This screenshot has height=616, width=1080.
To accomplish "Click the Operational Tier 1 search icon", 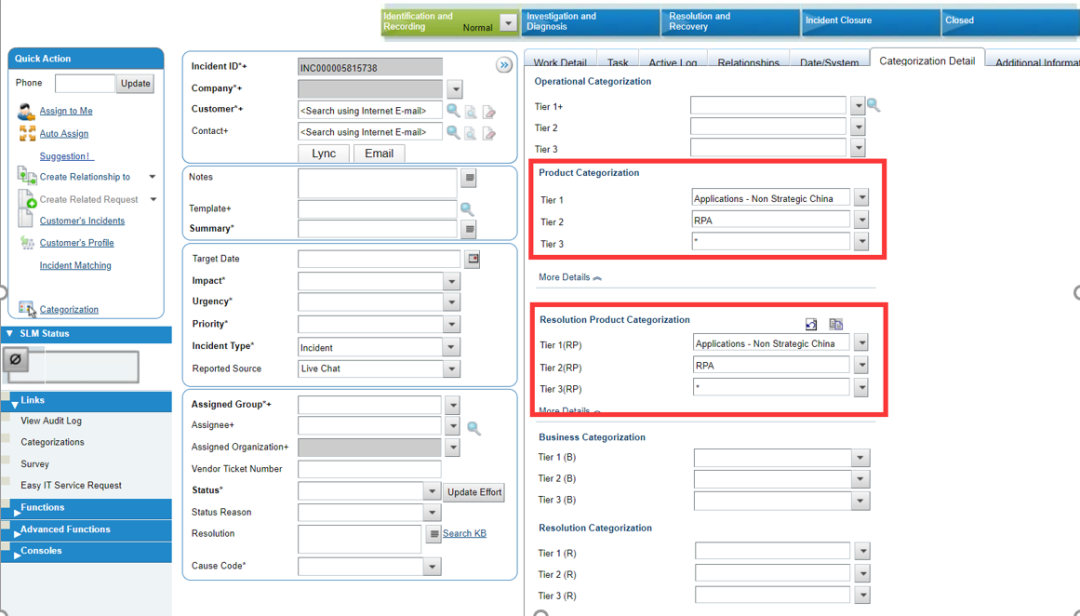I will click(x=873, y=105).
